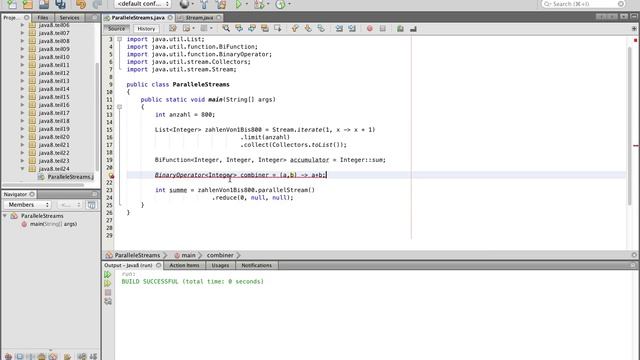
Task: Collapse the imports fold at line 3
Action: pyautogui.click(x=119, y=39)
